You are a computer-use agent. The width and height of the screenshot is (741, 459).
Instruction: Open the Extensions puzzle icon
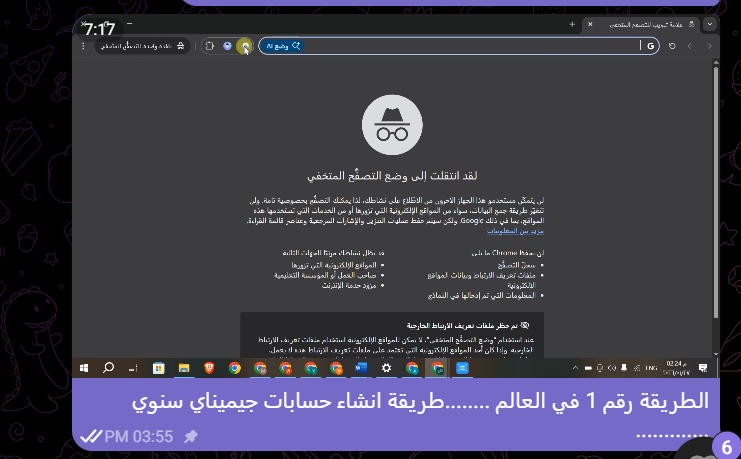(210, 46)
